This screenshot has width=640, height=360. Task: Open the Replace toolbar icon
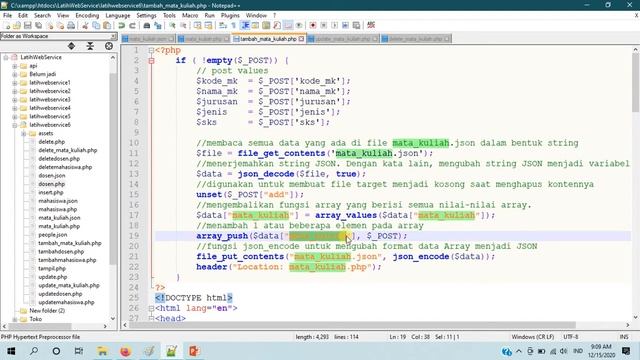(x=158, y=25)
